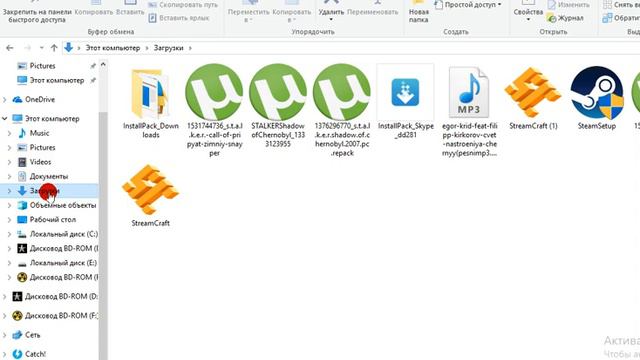Expand the OneDrive tree node

coord(5,100)
